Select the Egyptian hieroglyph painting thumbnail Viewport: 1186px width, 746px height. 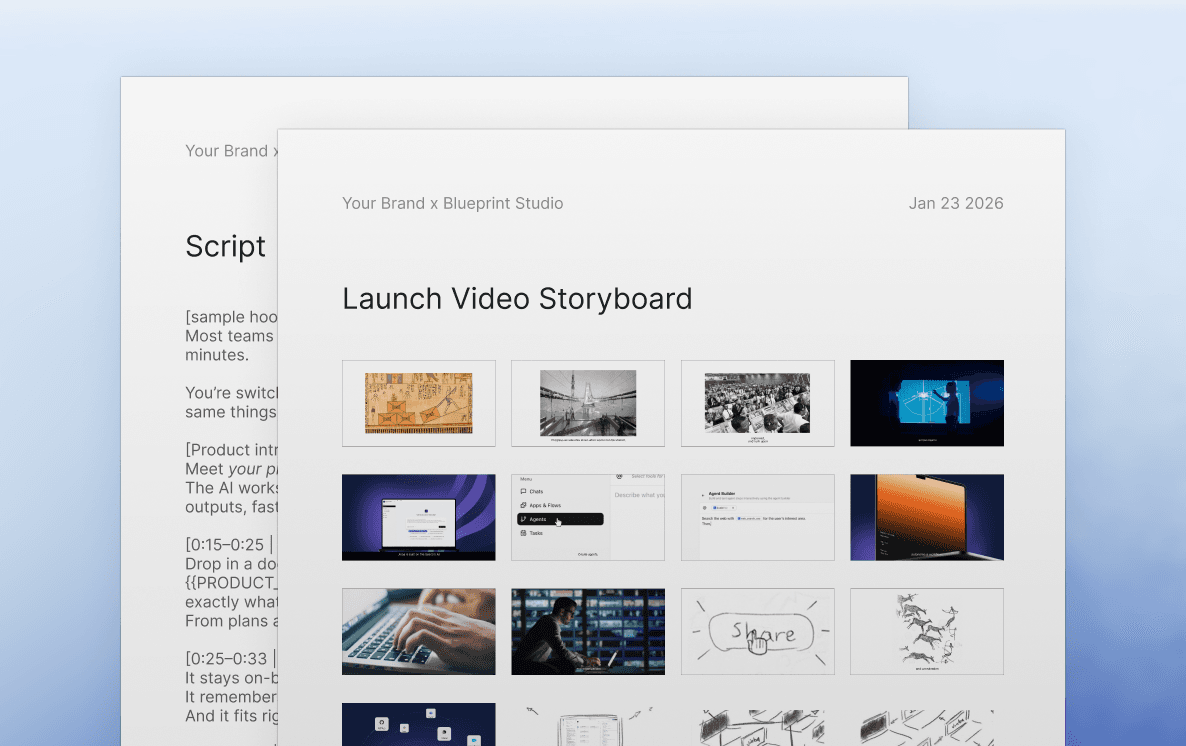pos(418,403)
